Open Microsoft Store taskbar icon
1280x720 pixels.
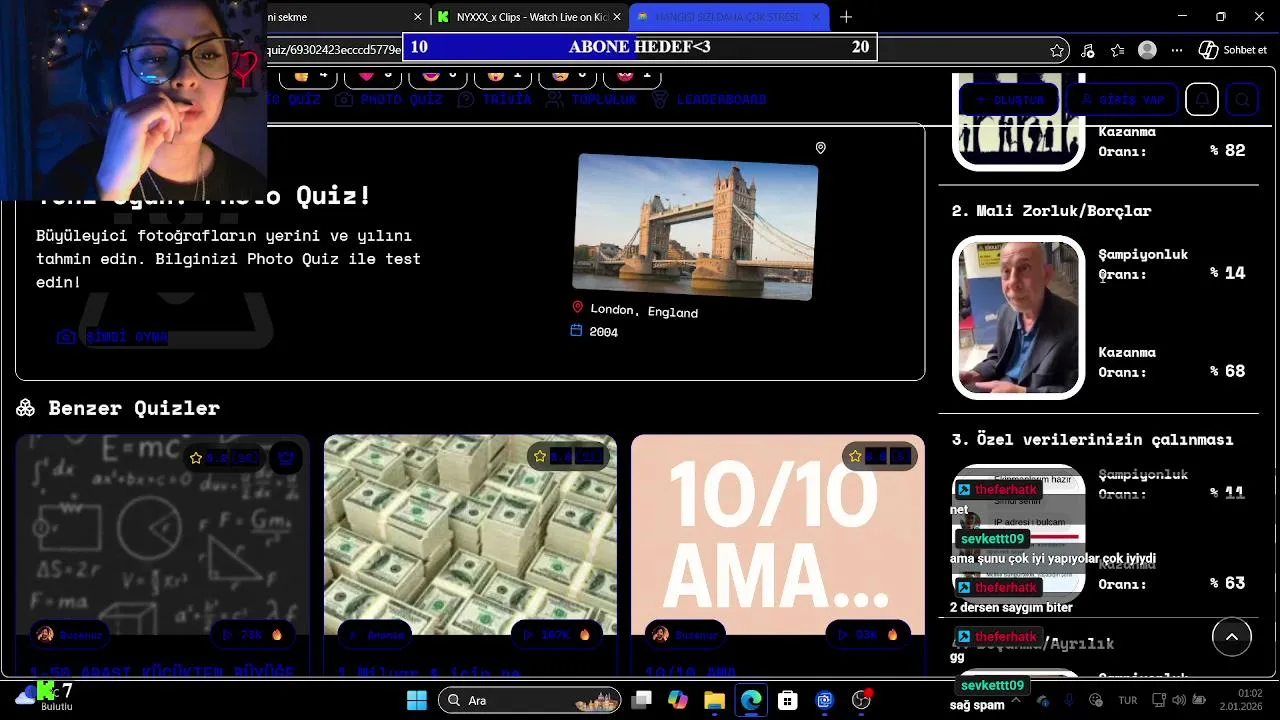pos(788,700)
